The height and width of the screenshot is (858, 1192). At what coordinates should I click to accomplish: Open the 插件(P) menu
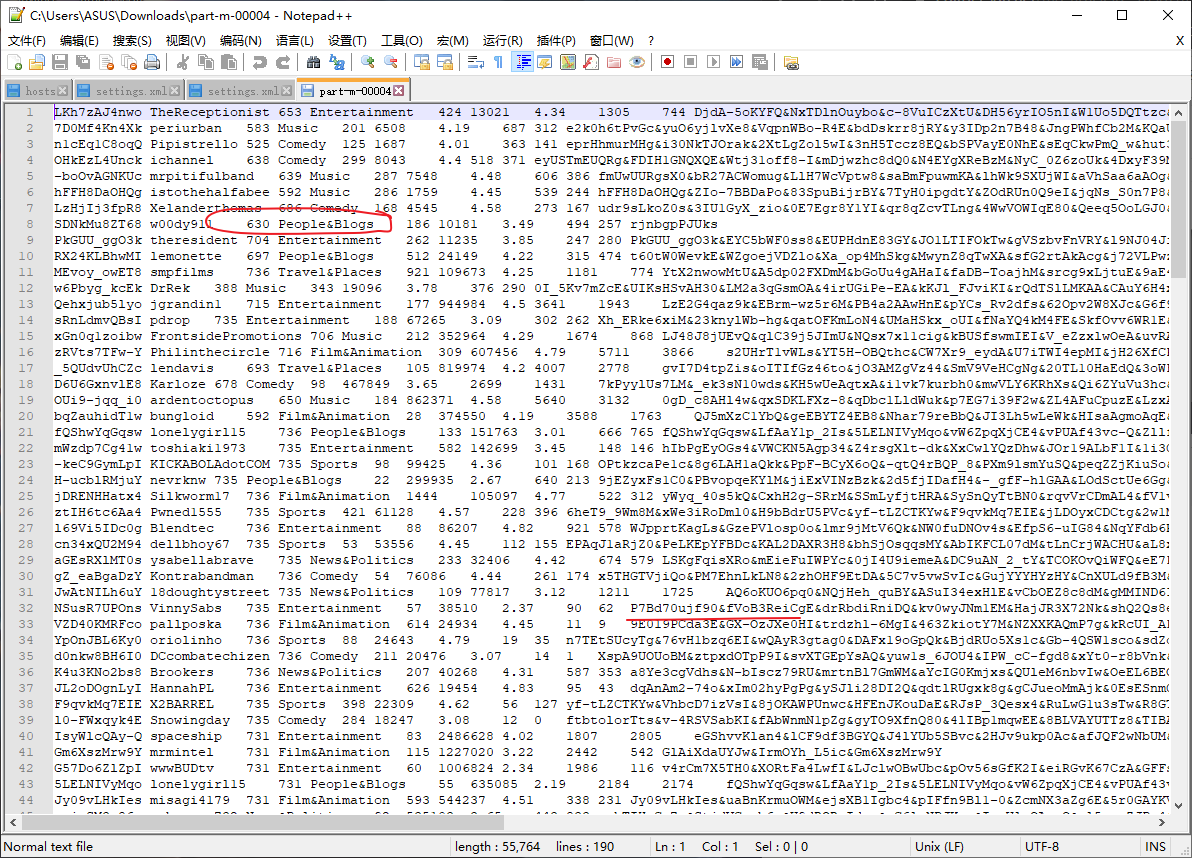tap(556, 40)
